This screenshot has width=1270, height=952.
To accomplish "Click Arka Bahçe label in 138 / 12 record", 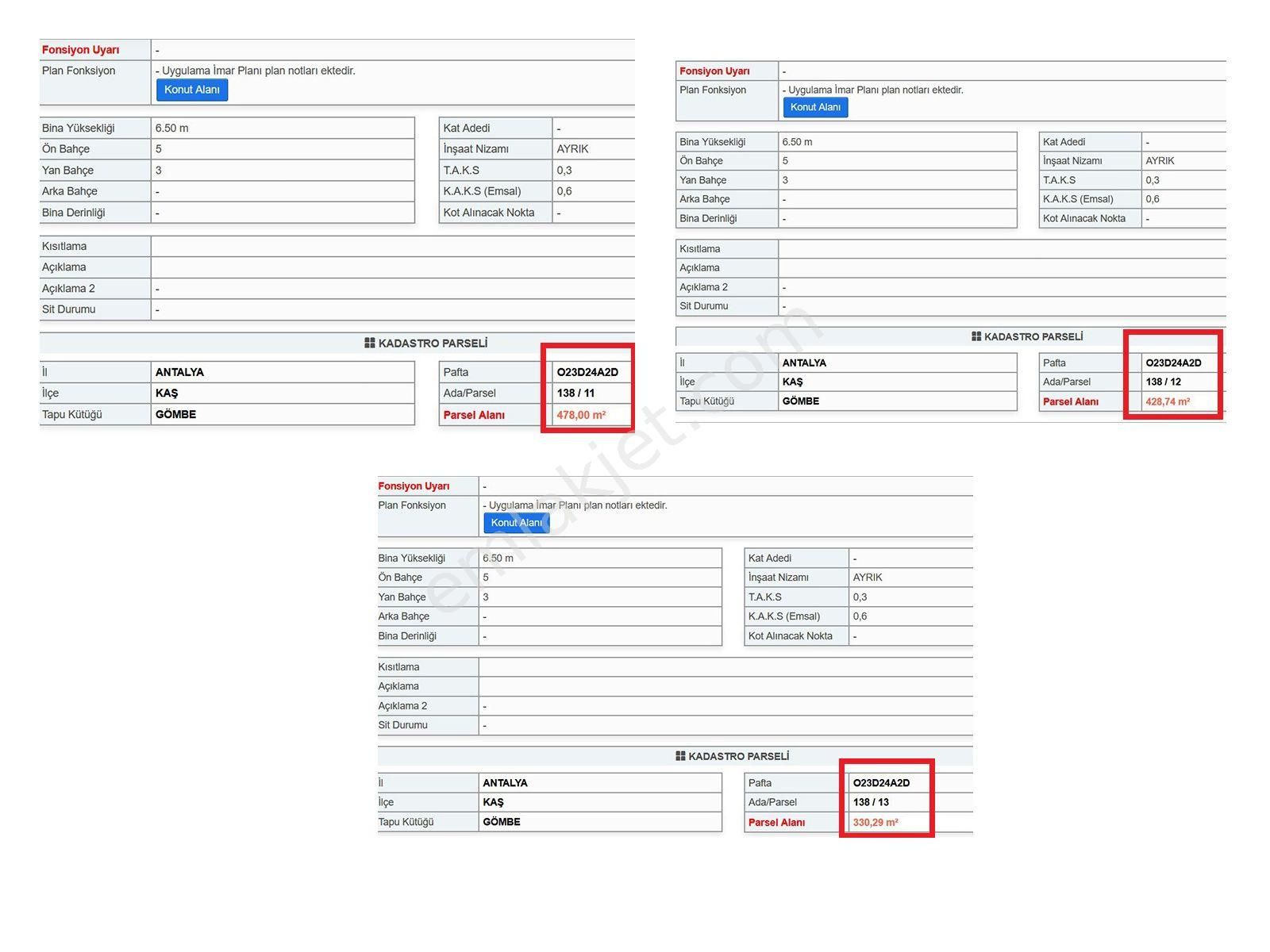I will point(705,199).
